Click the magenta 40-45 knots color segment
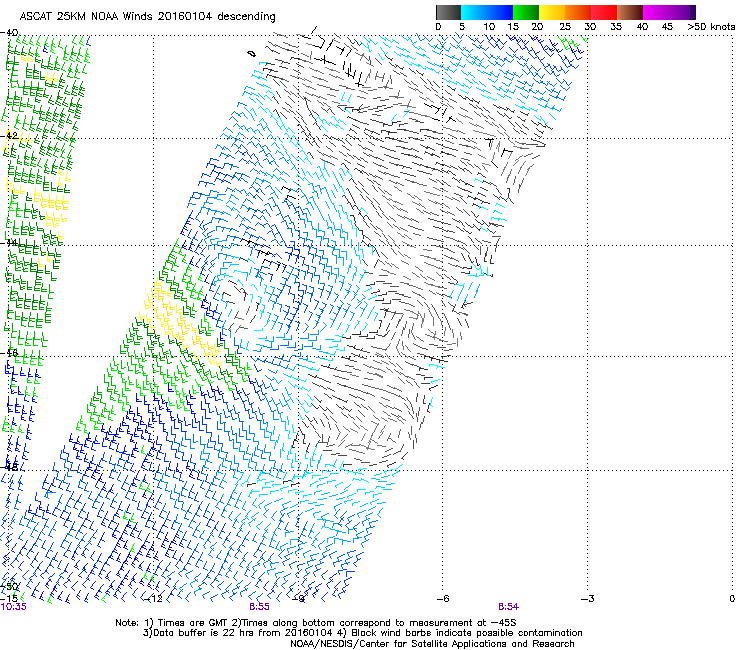Image resolution: width=740 pixels, height=650 pixels. pyautogui.click(x=656, y=12)
